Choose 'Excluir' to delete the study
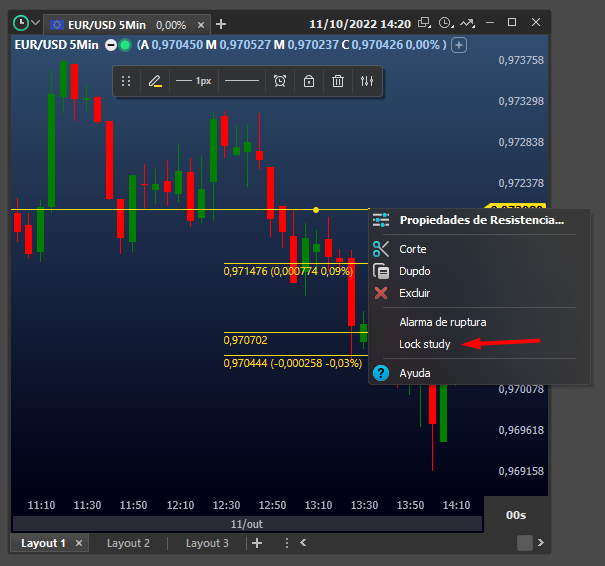The height and width of the screenshot is (566, 605). (x=414, y=293)
